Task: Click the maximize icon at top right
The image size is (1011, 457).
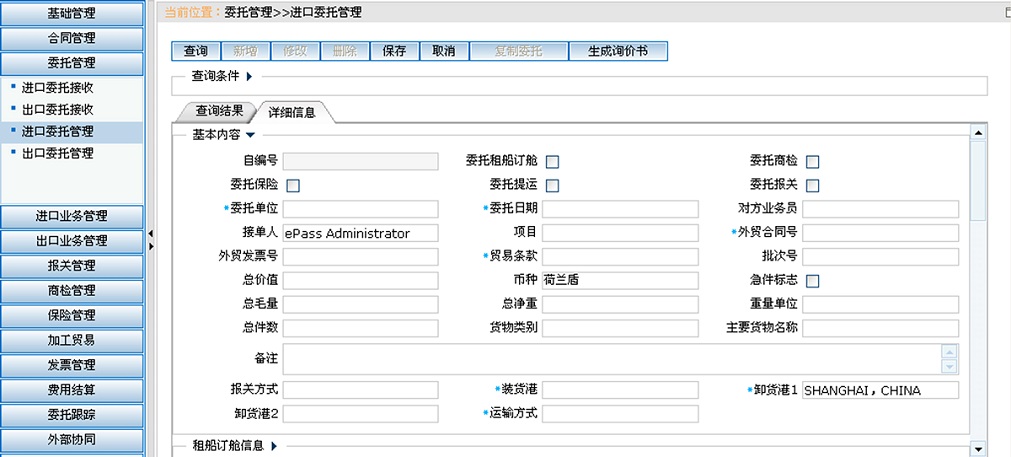Action: click(1005, 12)
